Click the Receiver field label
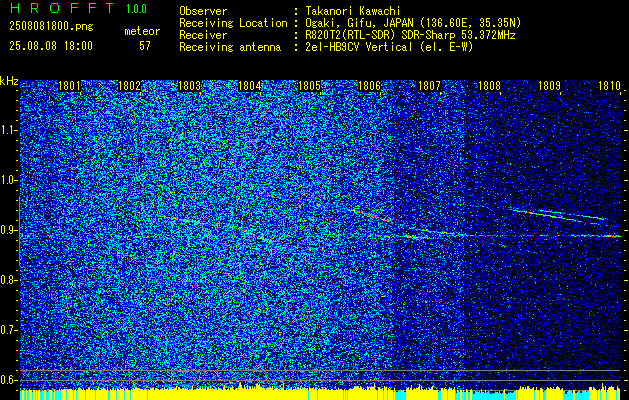Image resolution: width=629 pixels, height=400 pixels. (x=203, y=35)
